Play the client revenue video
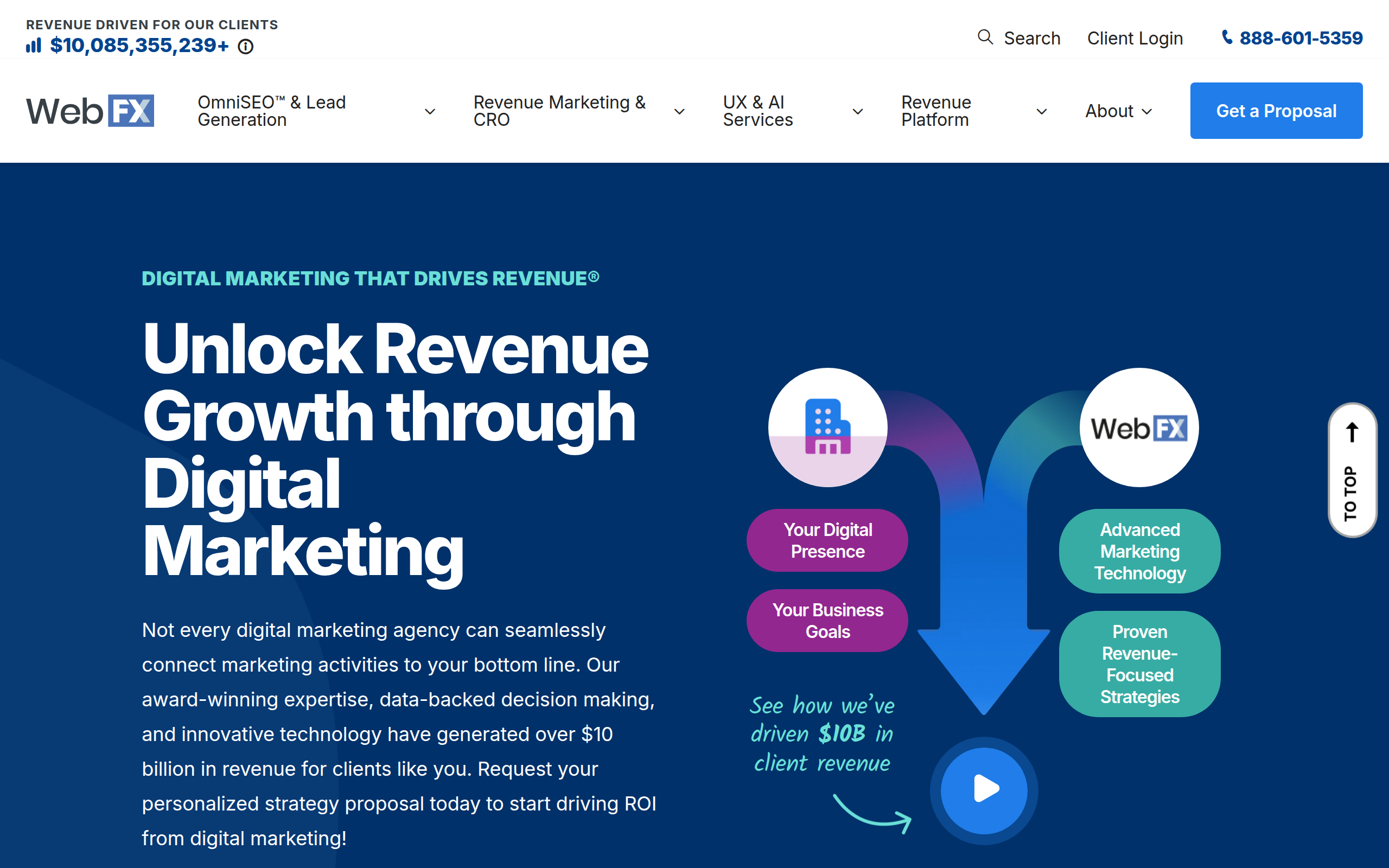The height and width of the screenshot is (868, 1389). click(x=984, y=790)
